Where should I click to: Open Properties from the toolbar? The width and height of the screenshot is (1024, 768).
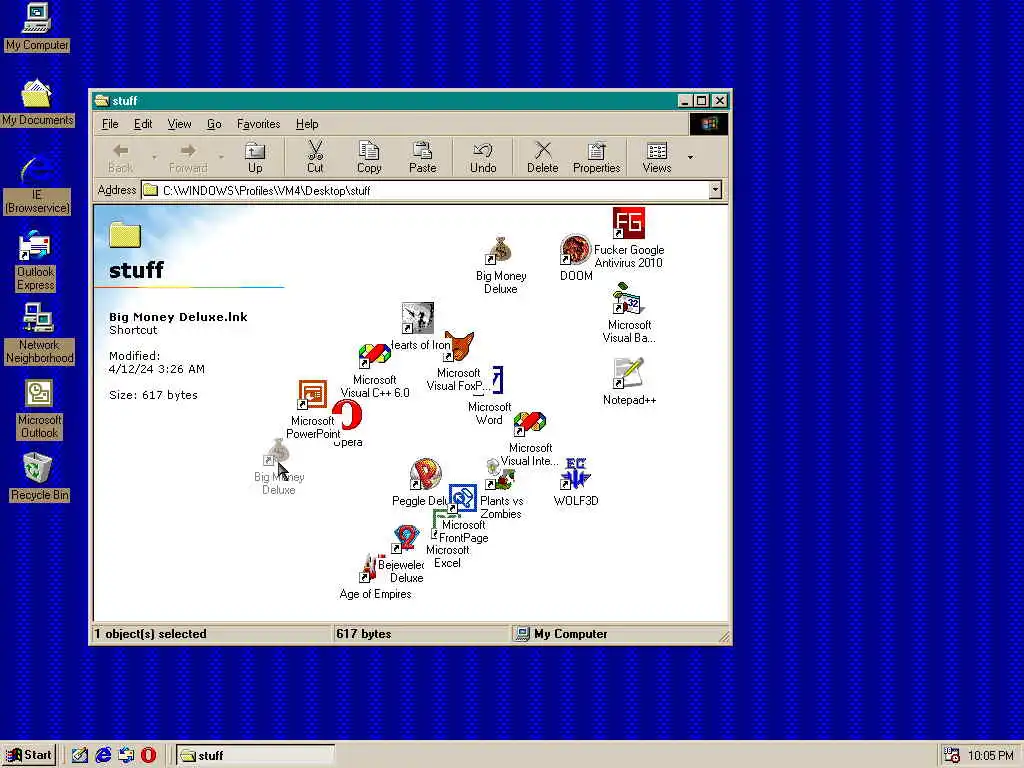596,157
